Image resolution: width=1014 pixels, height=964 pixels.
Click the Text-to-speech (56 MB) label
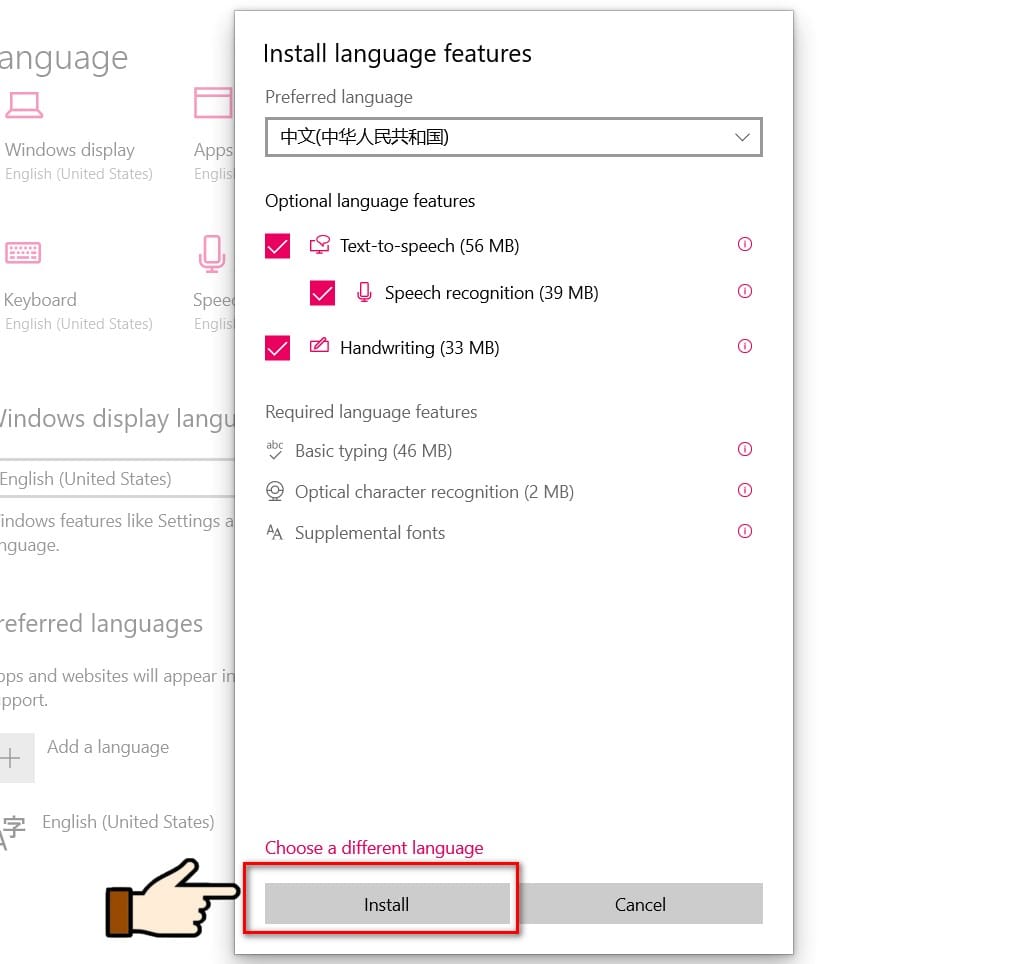429,246
